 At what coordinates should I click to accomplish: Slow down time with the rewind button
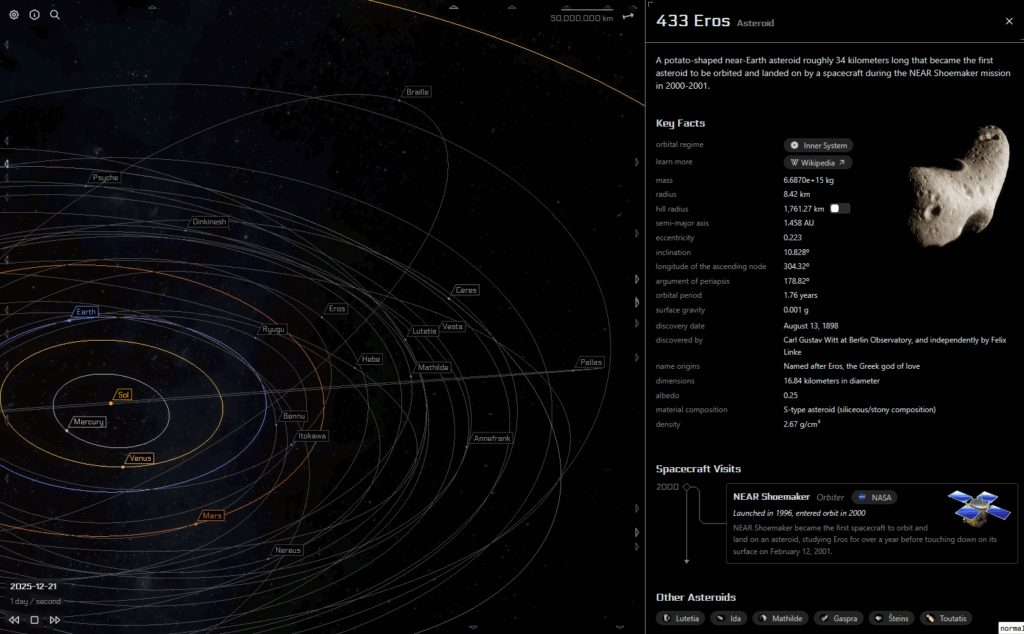pyautogui.click(x=14, y=620)
